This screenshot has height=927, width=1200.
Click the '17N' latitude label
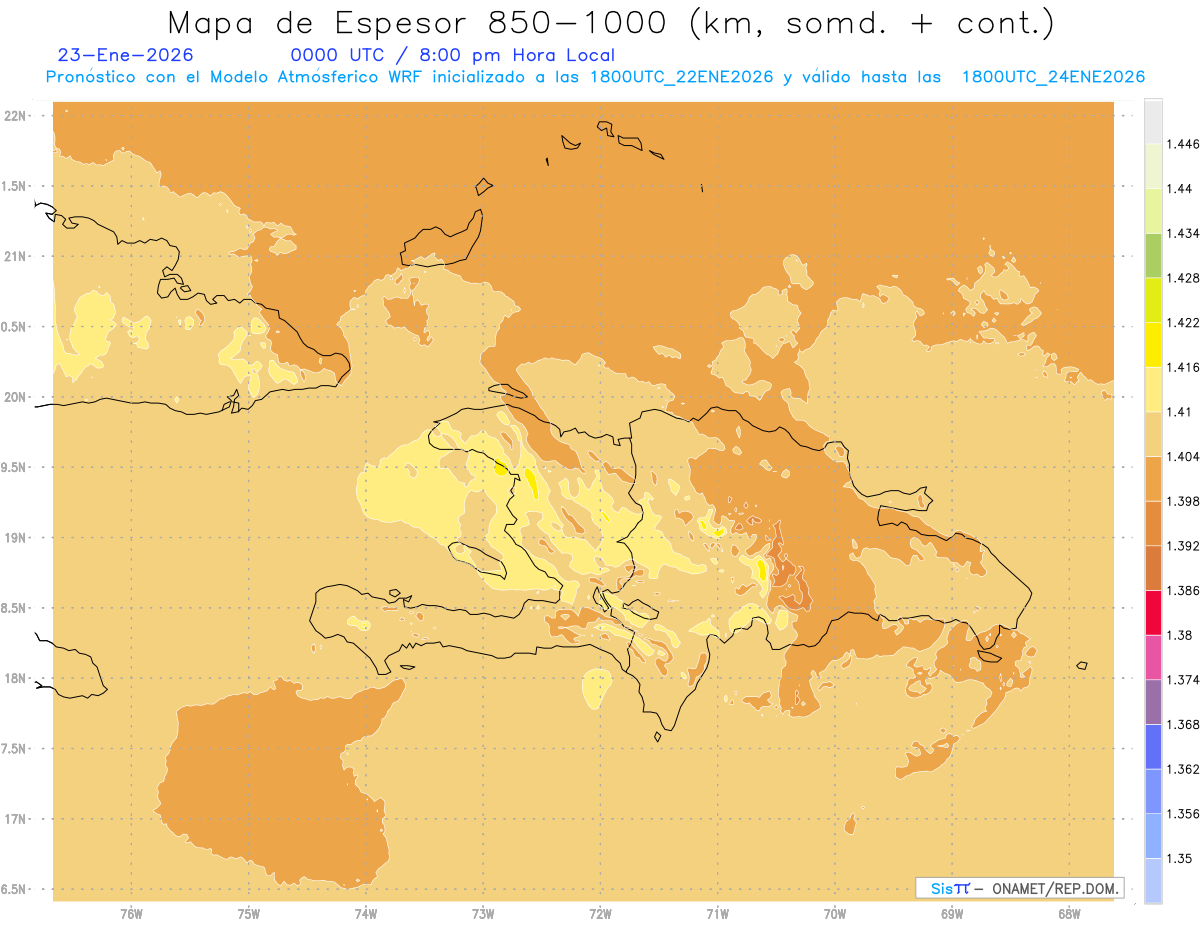coord(16,819)
